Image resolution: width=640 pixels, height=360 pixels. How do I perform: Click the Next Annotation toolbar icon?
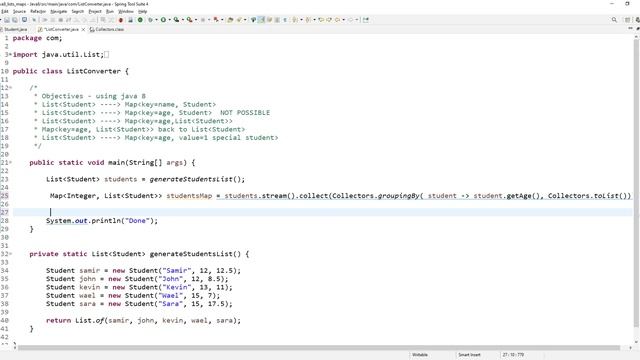[x=295, y=20]
